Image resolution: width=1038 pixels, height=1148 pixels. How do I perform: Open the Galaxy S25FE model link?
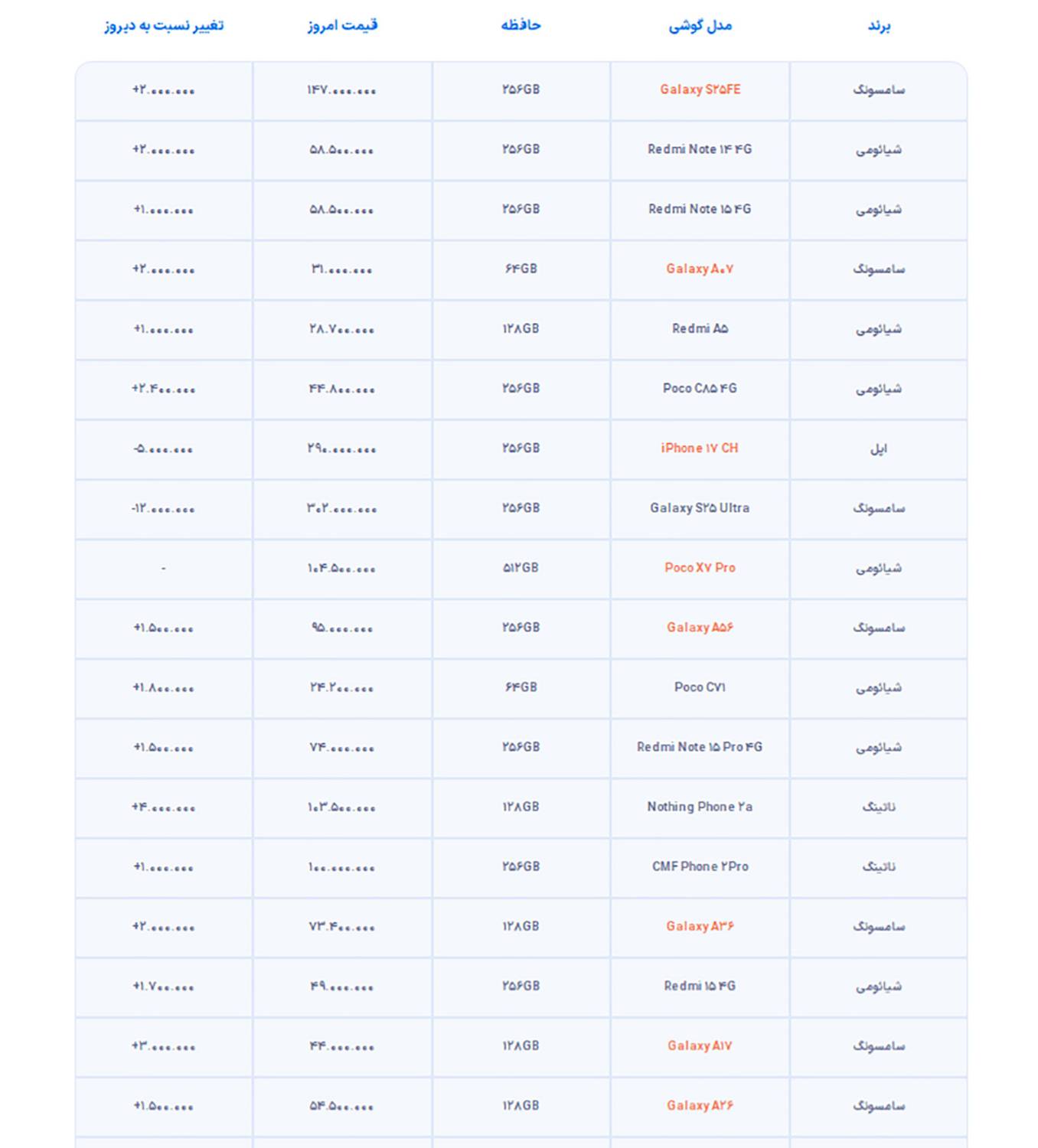tap(700, 90)
